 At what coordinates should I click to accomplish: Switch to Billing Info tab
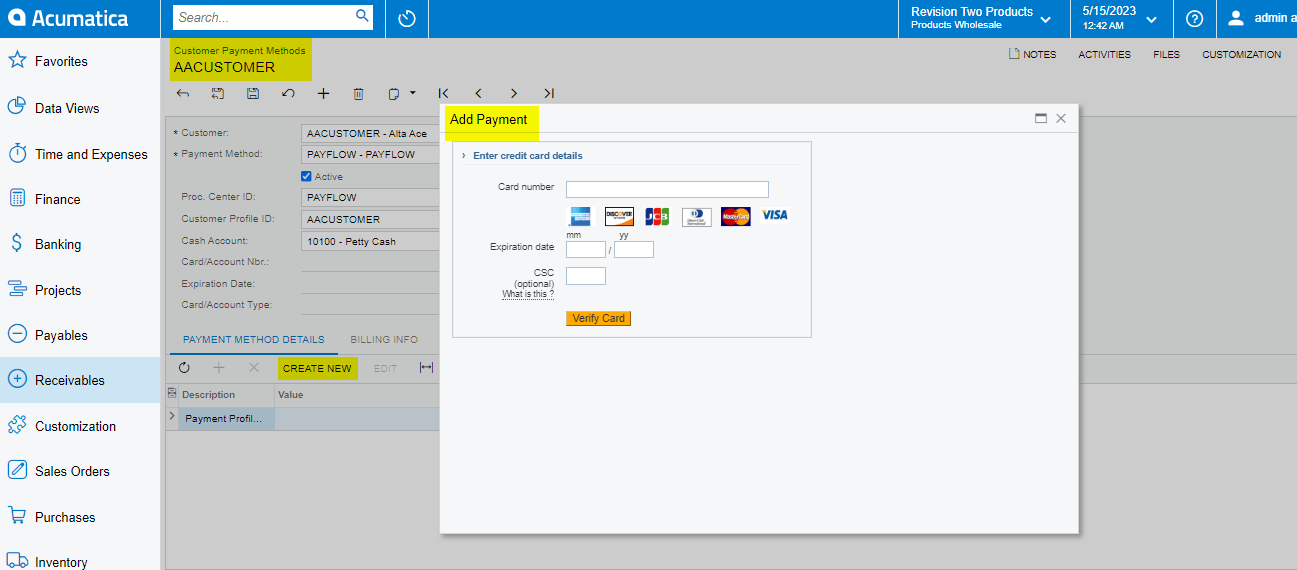383,340
